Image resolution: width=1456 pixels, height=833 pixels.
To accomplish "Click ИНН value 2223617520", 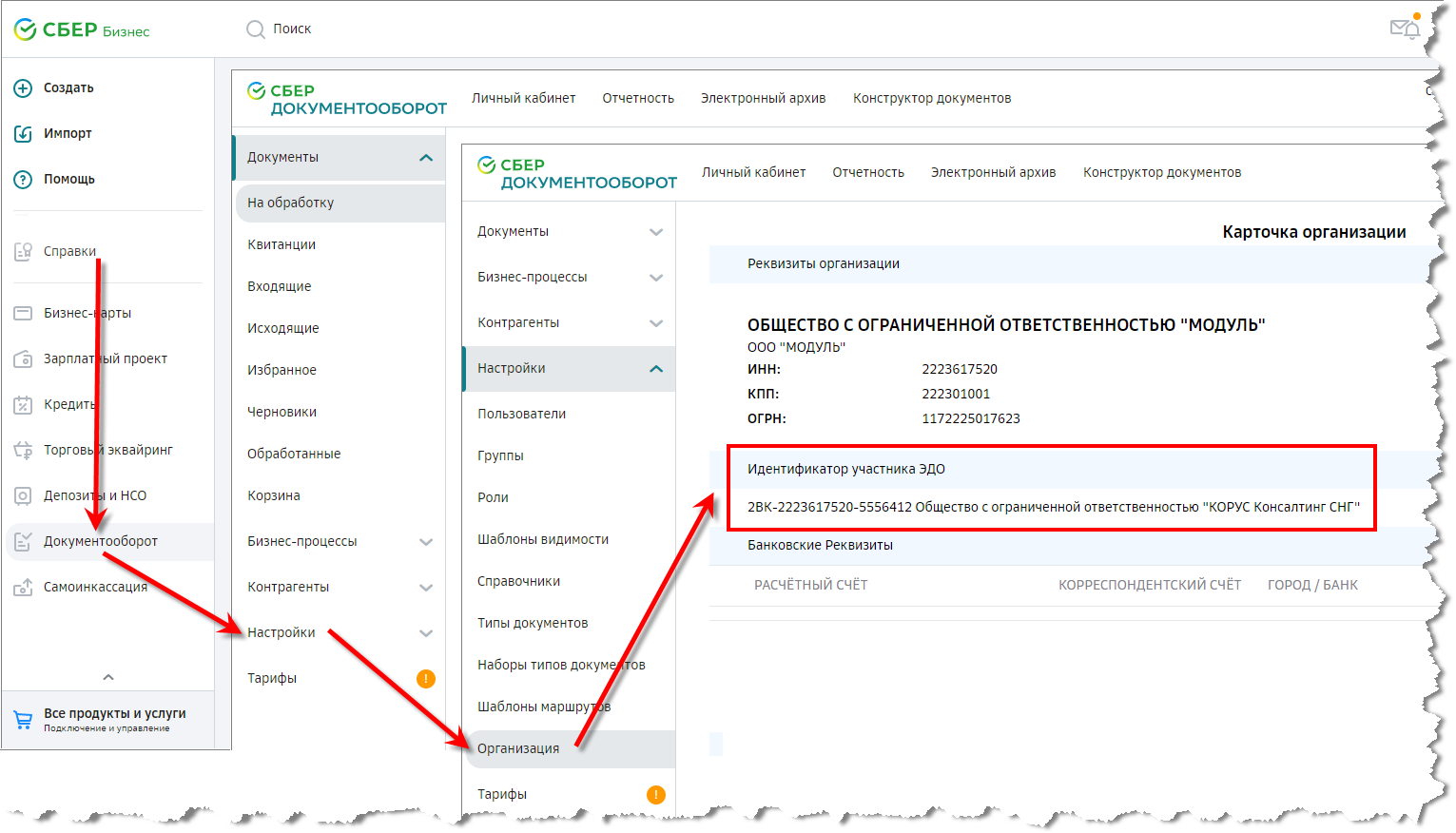I will point(960,369).
